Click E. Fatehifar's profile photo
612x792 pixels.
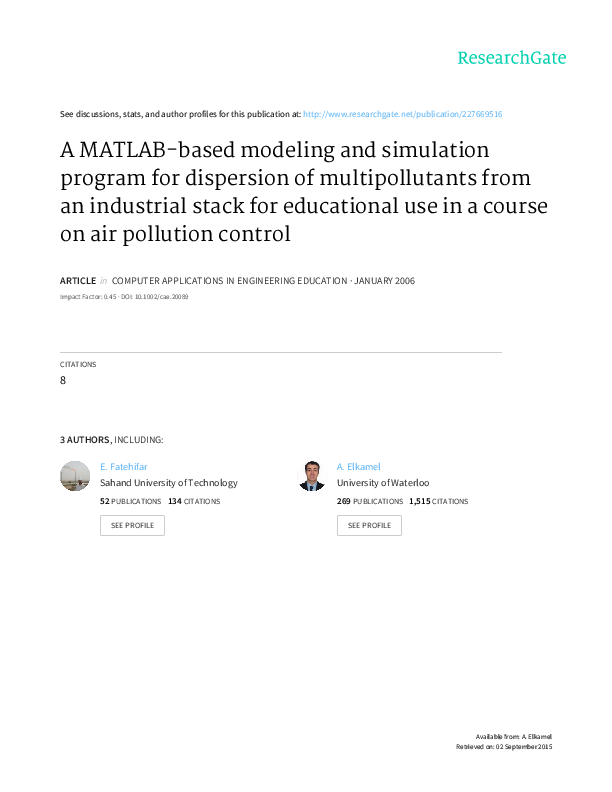click(x=75, y=476)
